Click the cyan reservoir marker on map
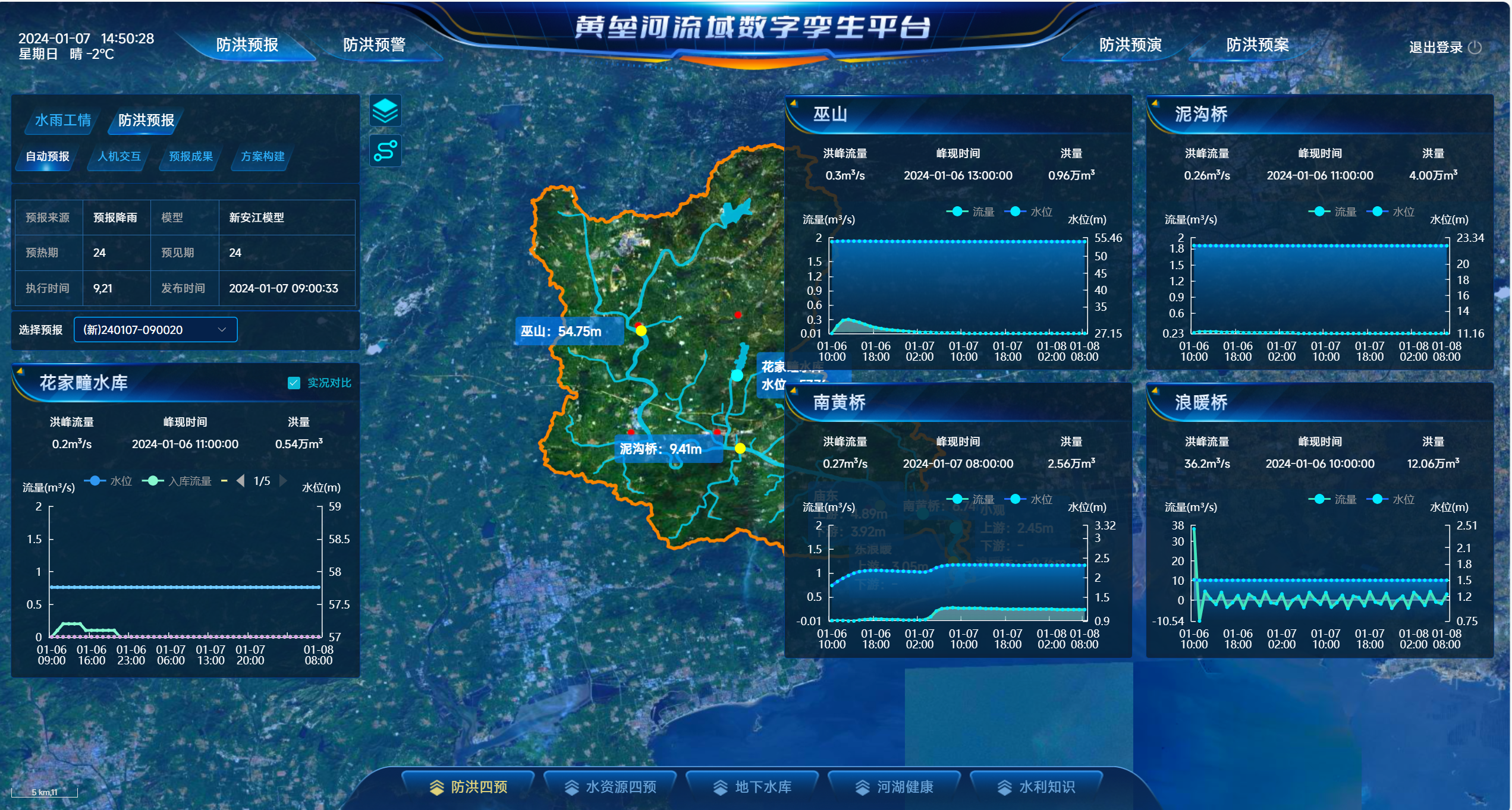 click(737, 375)
